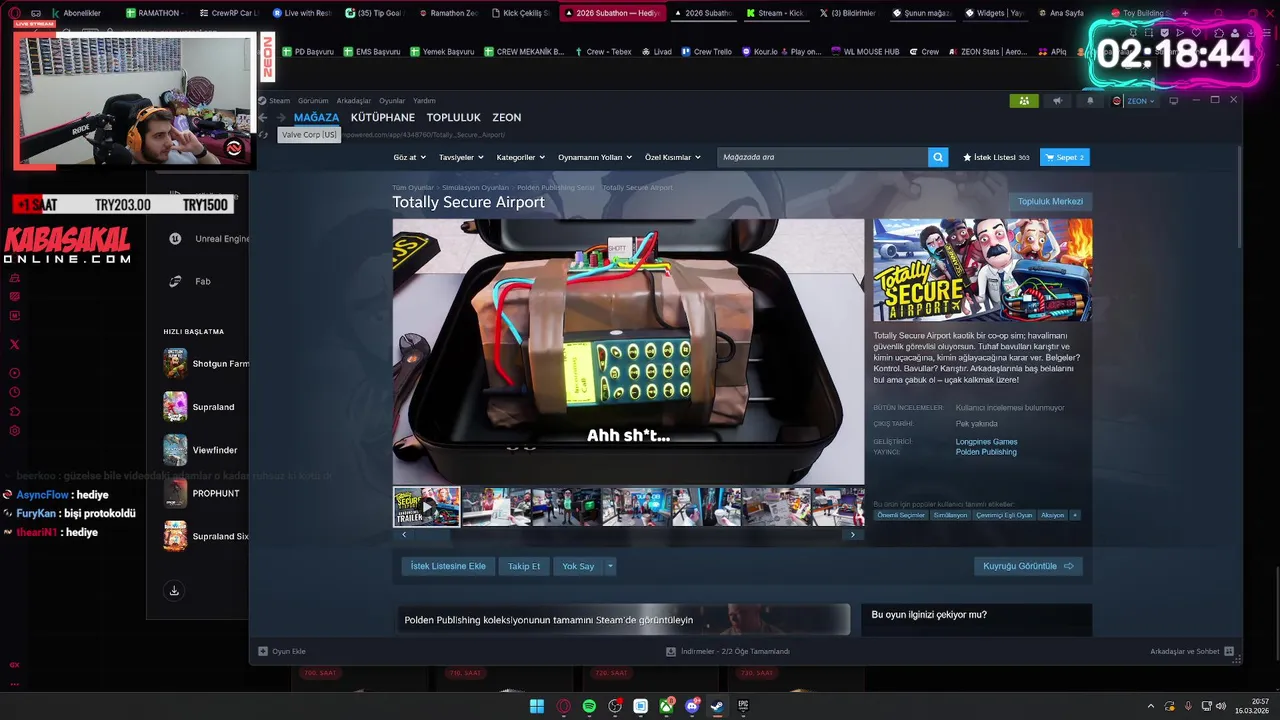Open Spotify from the taskbar
Viewport: 1280px width, 720px height.
point(589,706)
